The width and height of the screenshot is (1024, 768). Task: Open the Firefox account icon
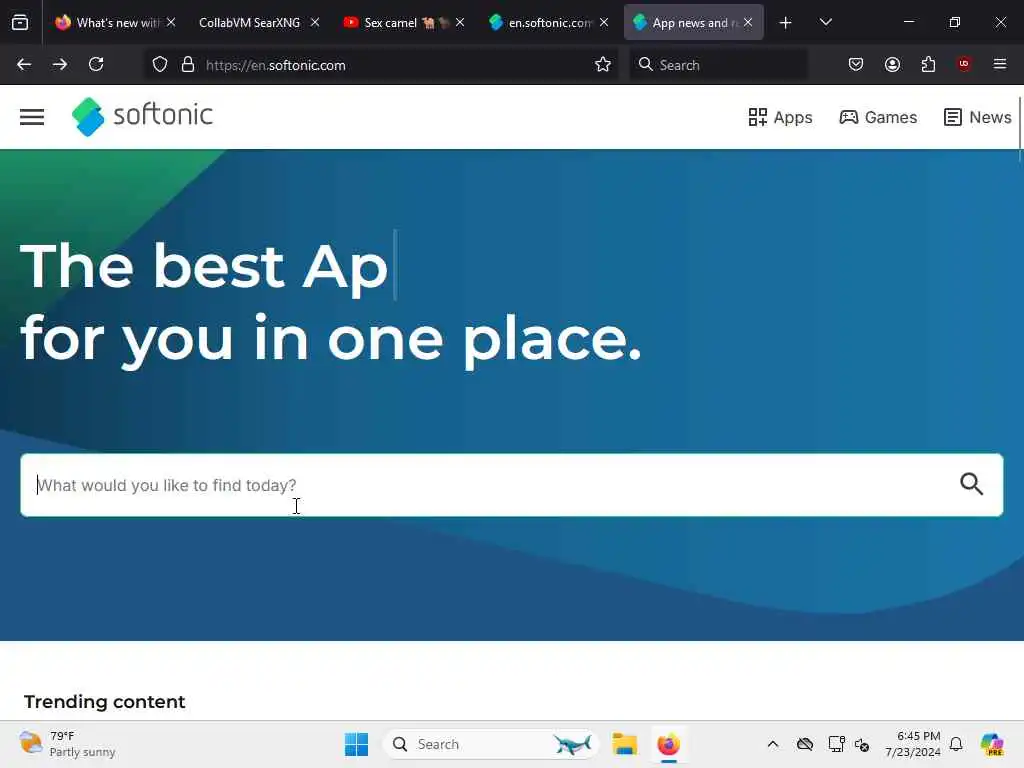tap(892, 64)
